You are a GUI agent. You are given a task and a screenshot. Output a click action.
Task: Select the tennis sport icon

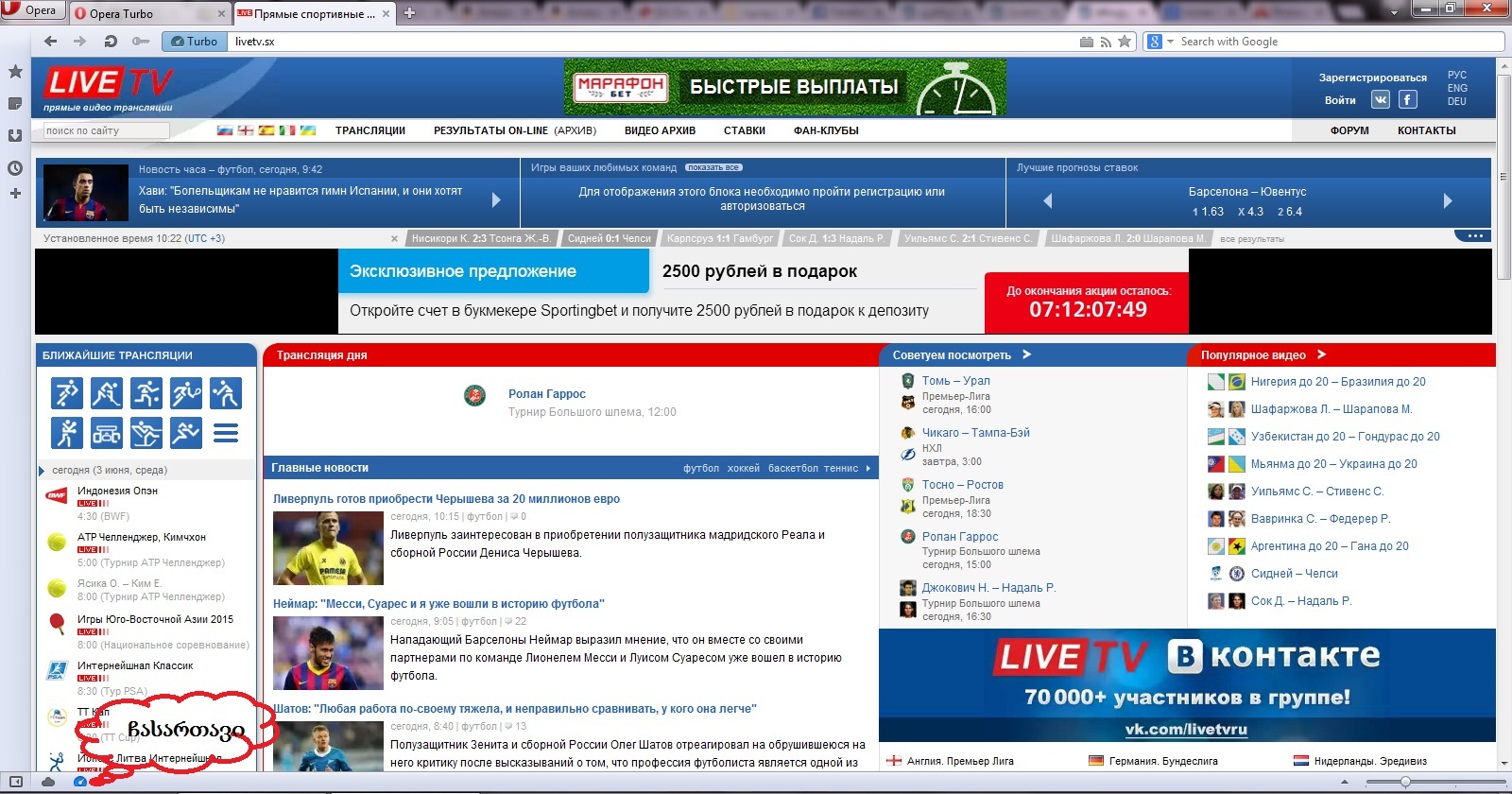pyautogui.click(x=186, y=393)
